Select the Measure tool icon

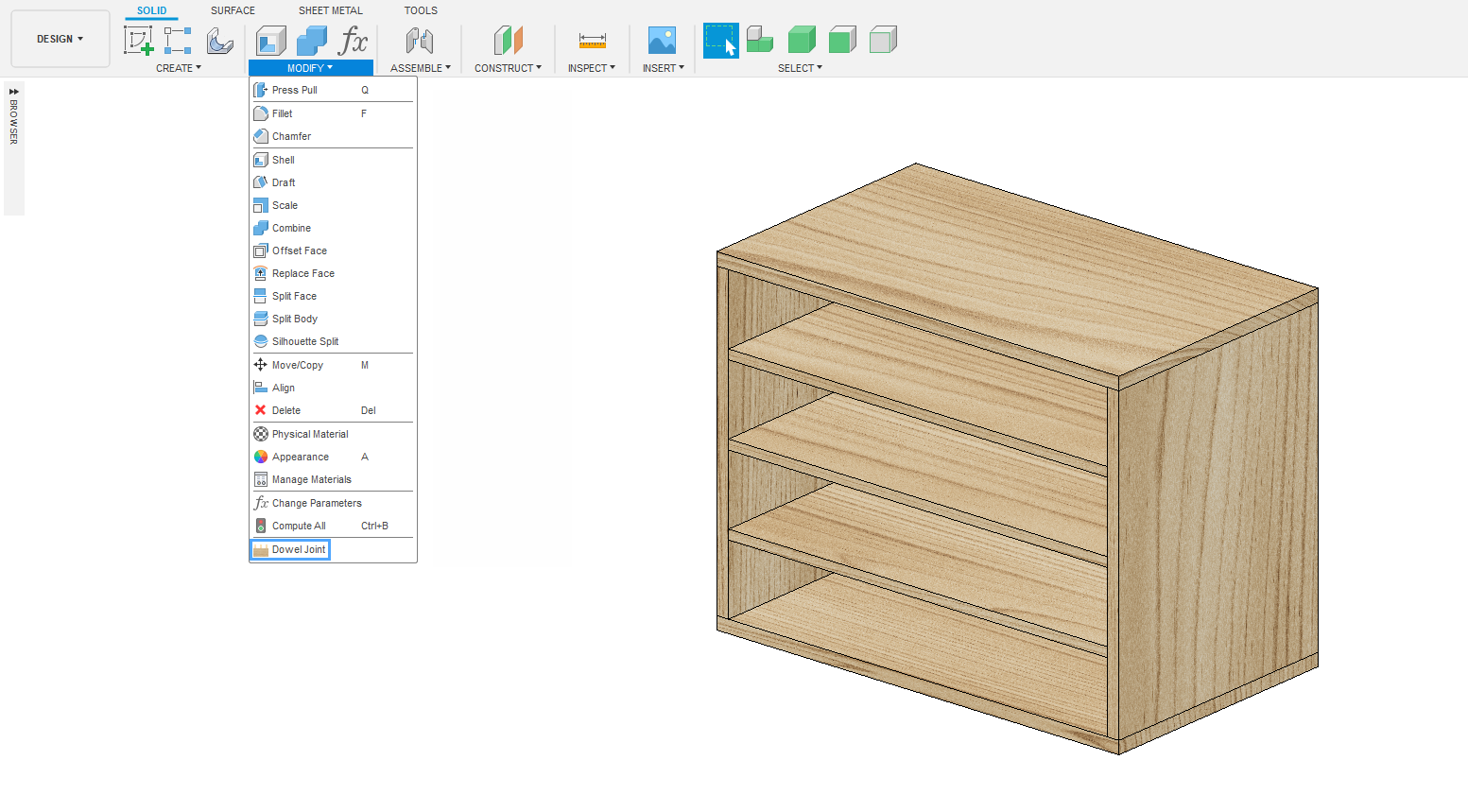point(592,40)
